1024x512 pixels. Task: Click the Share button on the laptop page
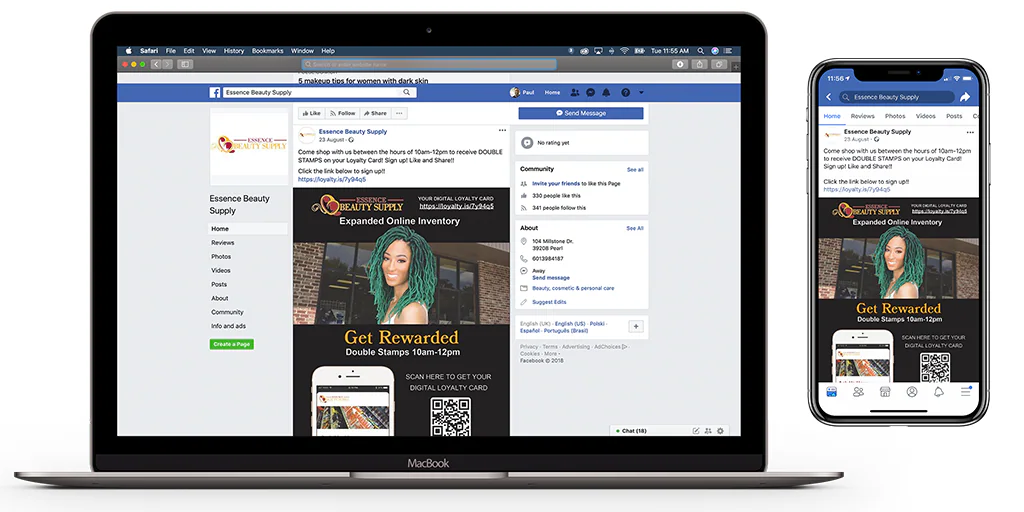(x=376, y=113)
